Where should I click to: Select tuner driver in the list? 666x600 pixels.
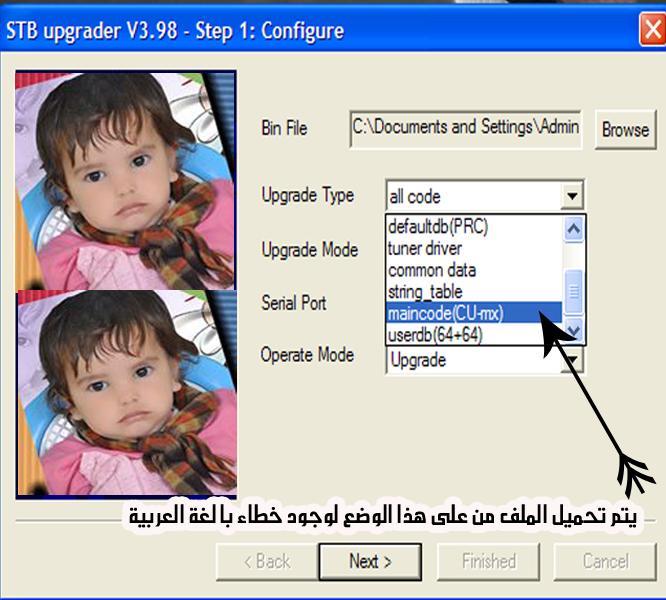pos(474,248)
